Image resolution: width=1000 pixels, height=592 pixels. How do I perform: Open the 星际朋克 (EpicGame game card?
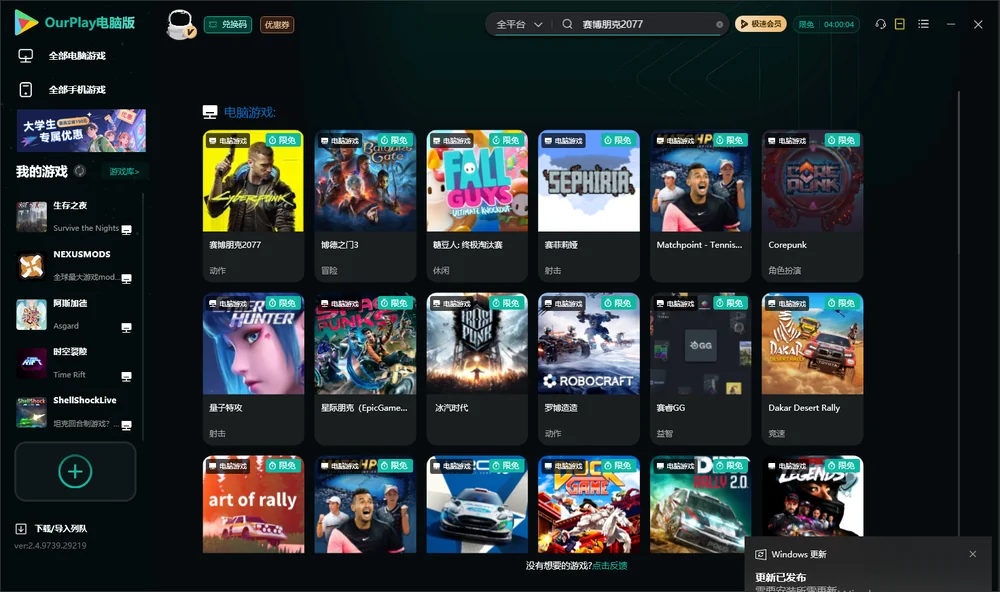(x=365, y=369)
